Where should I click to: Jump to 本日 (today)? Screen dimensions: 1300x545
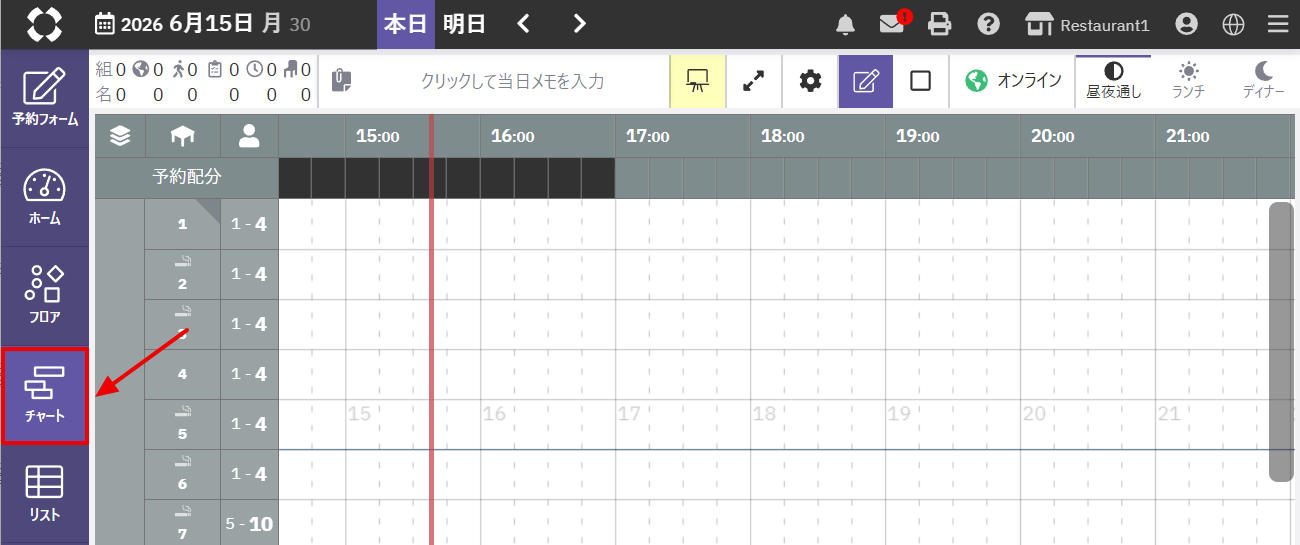[x=406, y=24]
